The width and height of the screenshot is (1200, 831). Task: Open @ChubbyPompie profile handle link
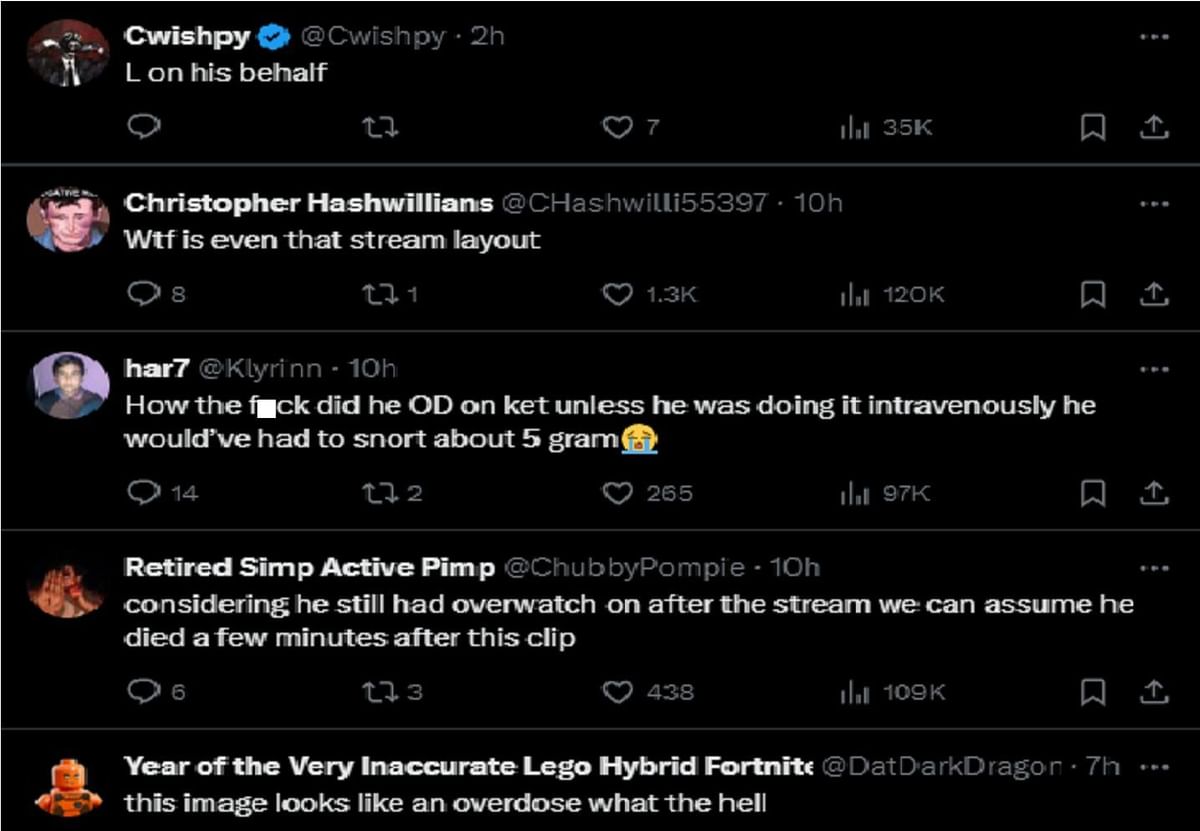pos(624,568)
